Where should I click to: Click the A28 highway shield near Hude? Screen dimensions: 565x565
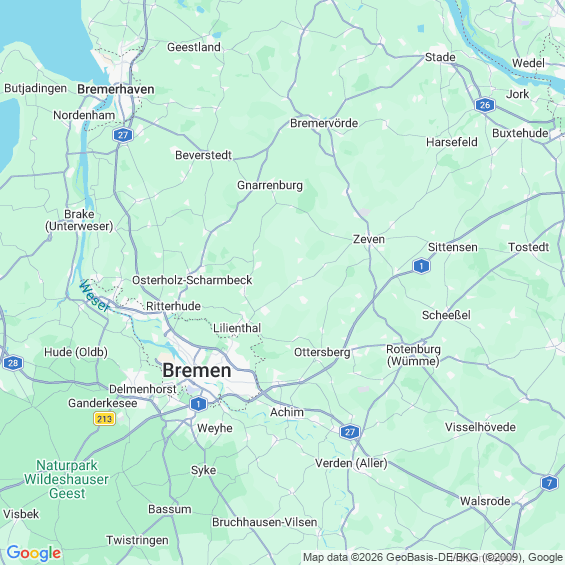13,363
